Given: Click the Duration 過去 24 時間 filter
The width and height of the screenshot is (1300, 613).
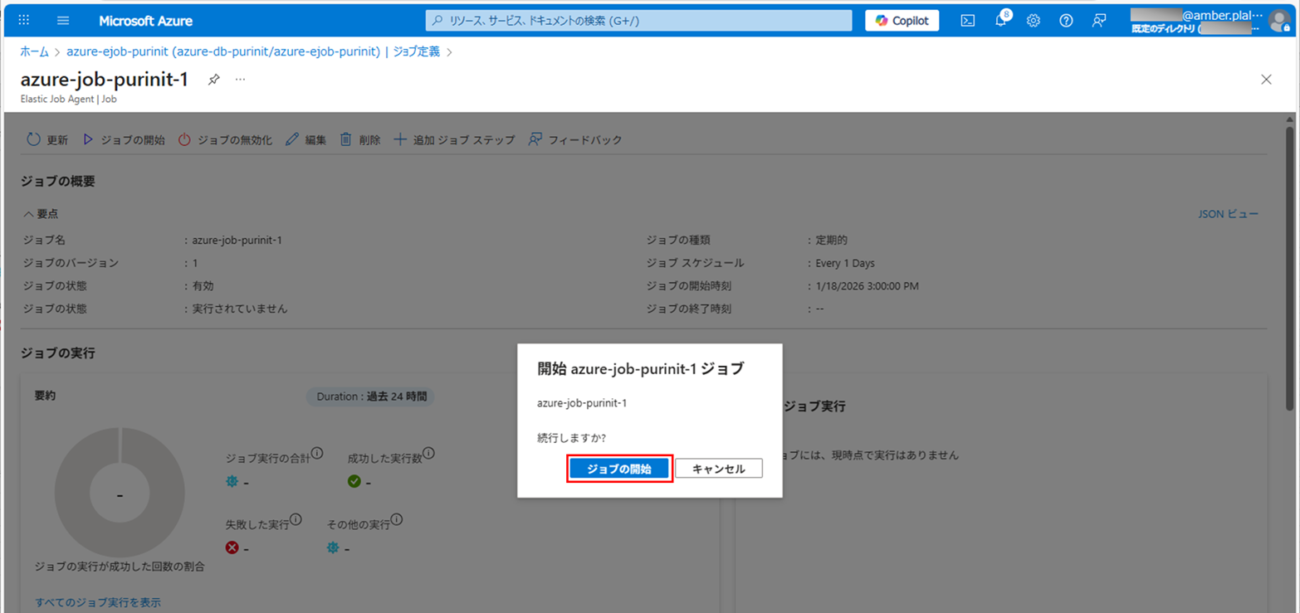Looking at the screenshot, I should tap(371, 396).
